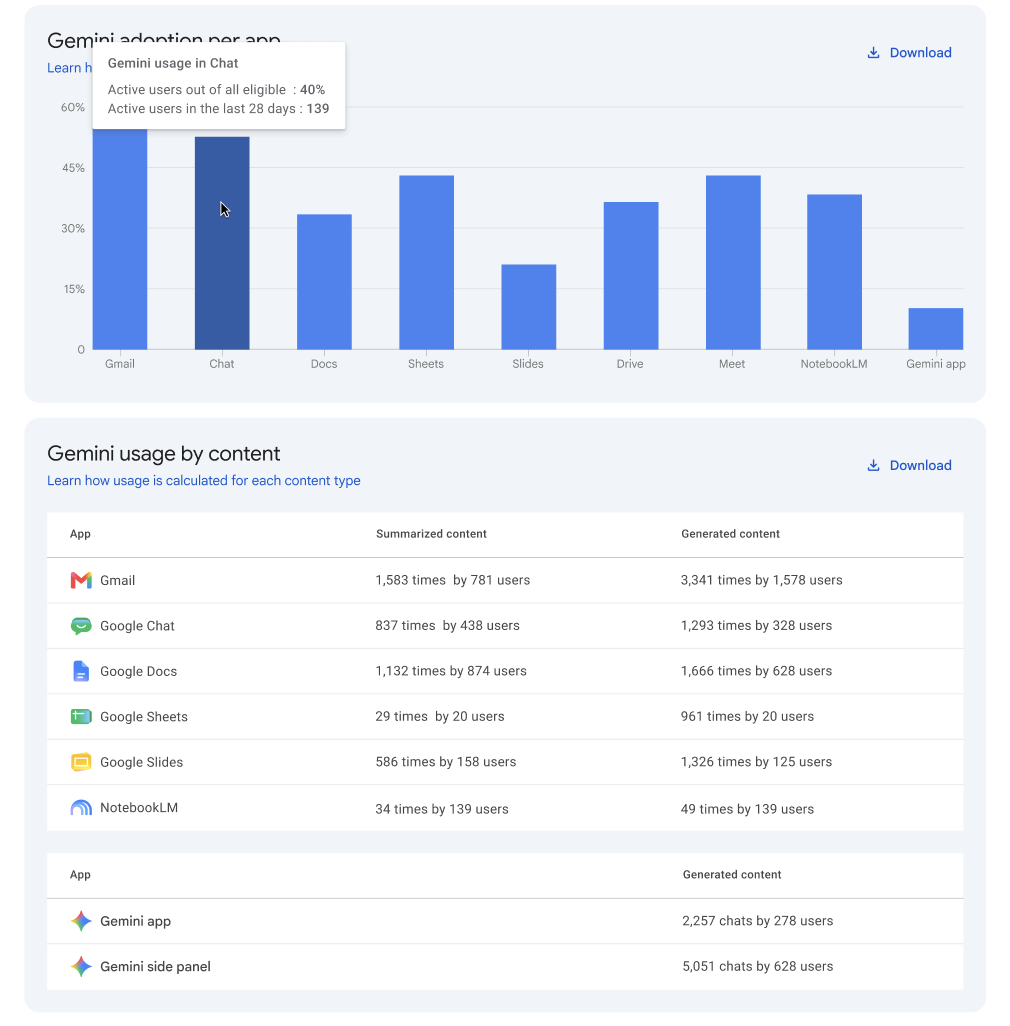Click the Google Chat icon in table
Viewport: 1010px width, 1026px height.
pyautogui.click(x=81, y=626)
